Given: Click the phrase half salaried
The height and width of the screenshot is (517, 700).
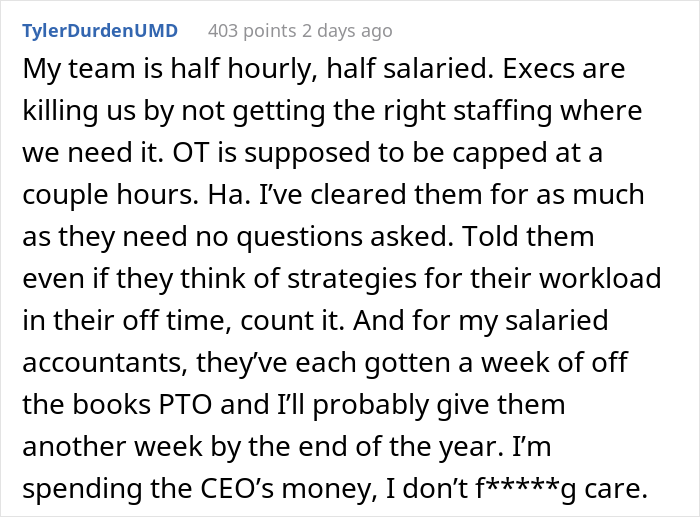Looking at the screenshot, I should pyautogui.click(x=410, y=69).
